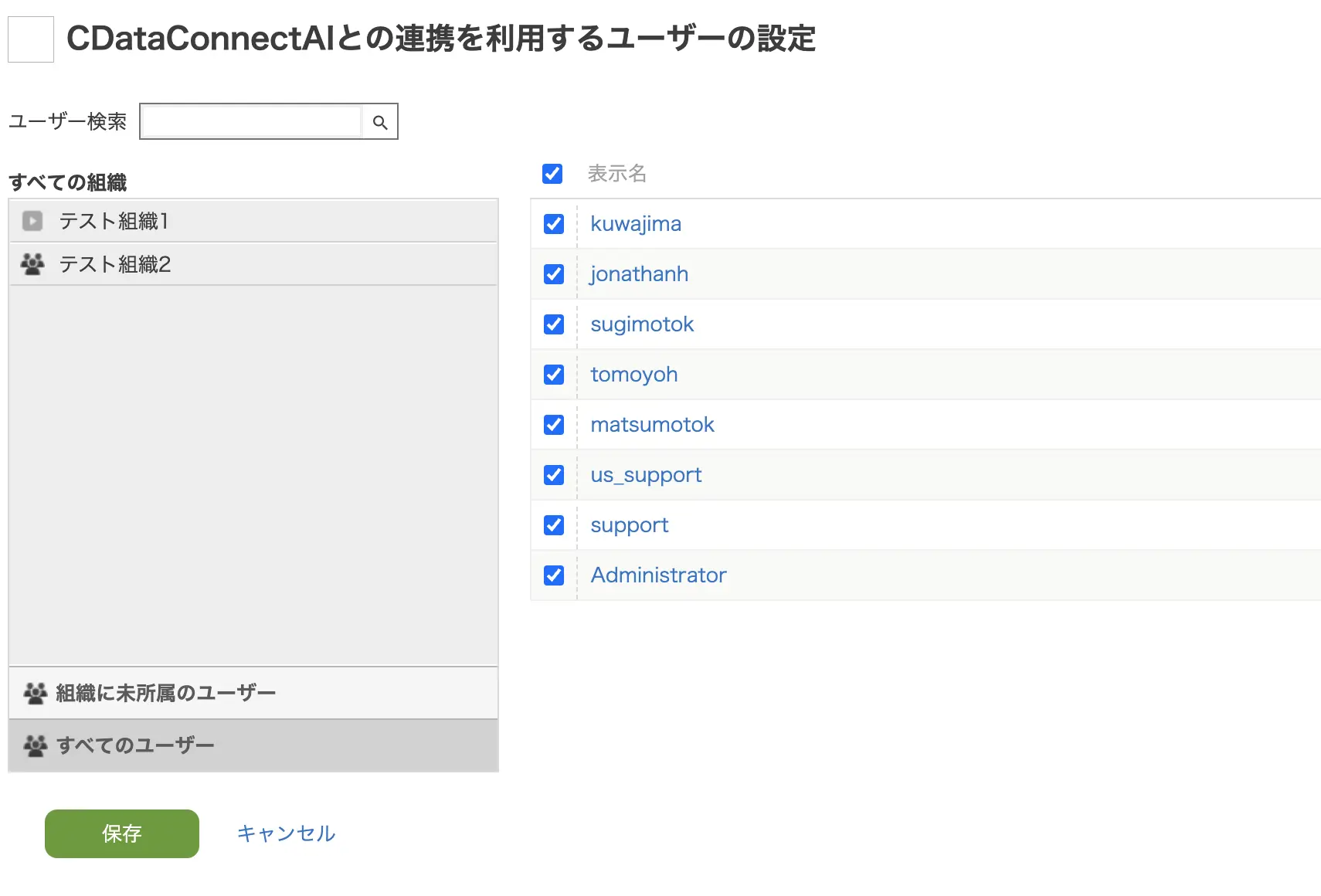The height and width of the screenshot is (896, 1321).
Task: Click the green 保存 button
Action: [122, 833]
